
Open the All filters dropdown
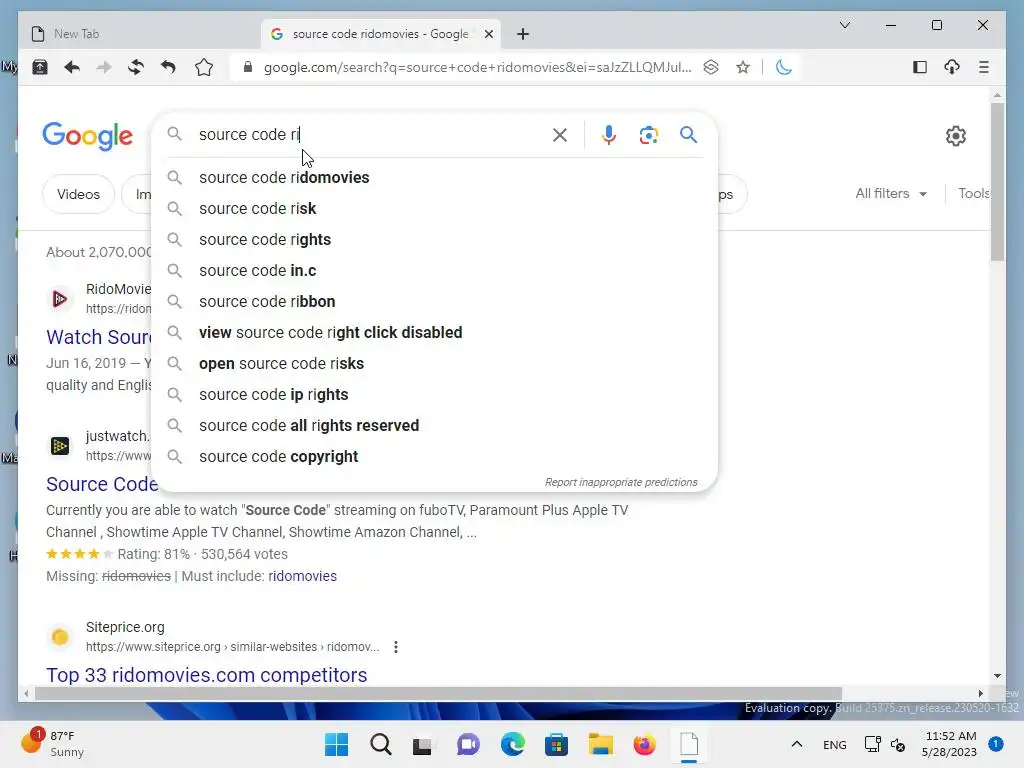coord(891,193)
